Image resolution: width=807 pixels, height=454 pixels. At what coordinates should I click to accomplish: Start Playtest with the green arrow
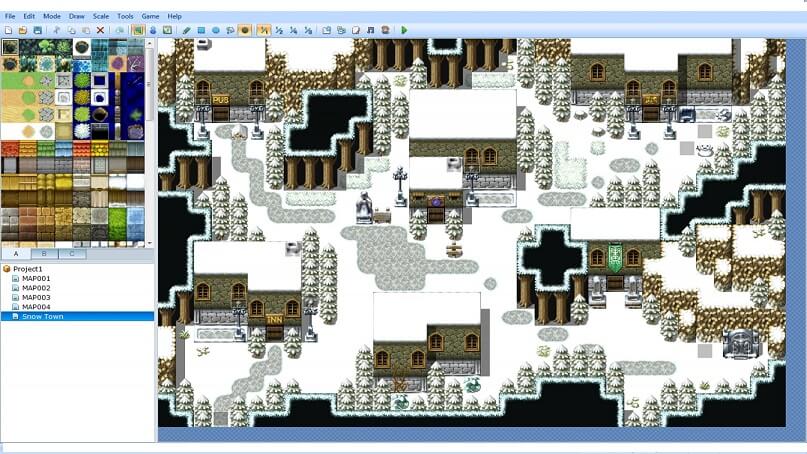tap(404, 30)
